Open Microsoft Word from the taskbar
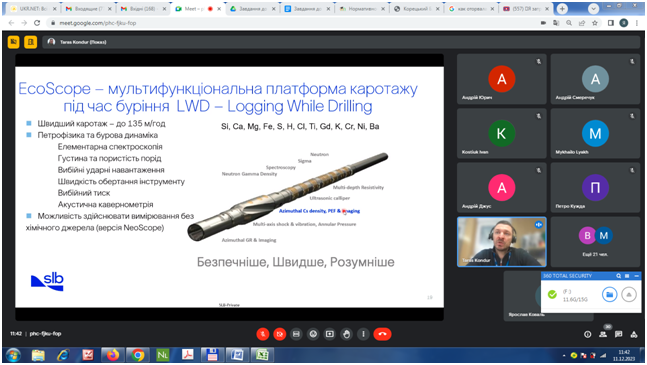The width and height of the screenshot is (647, 365). 237,355
